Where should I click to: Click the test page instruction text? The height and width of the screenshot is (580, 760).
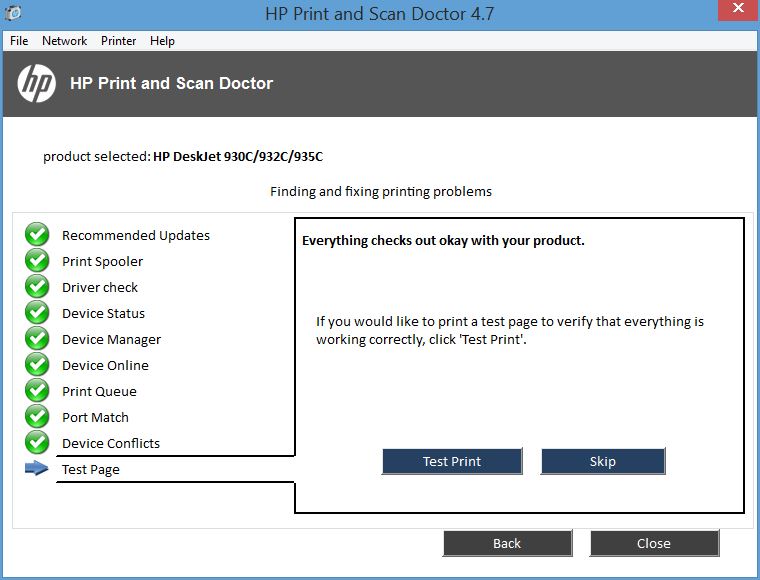[510, 330]
